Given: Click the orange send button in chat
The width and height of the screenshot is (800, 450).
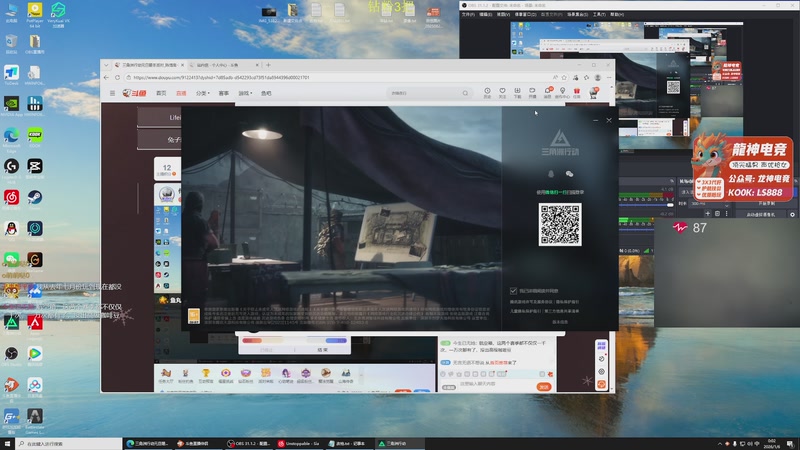Looking at the screenshot, I should point(544,387).
